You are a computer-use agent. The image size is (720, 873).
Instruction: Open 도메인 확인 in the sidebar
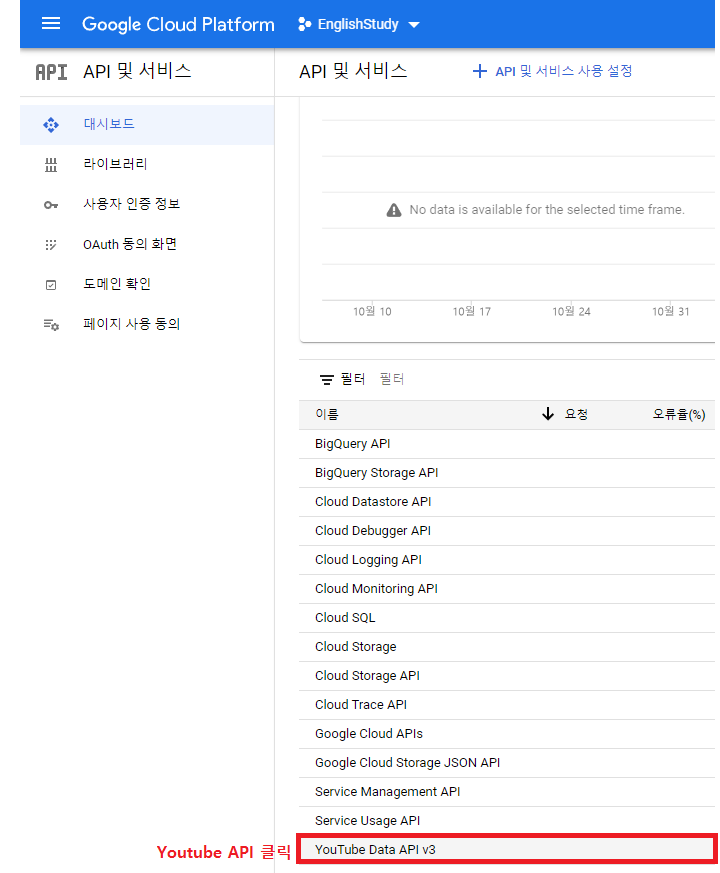(x=147, y=285)
